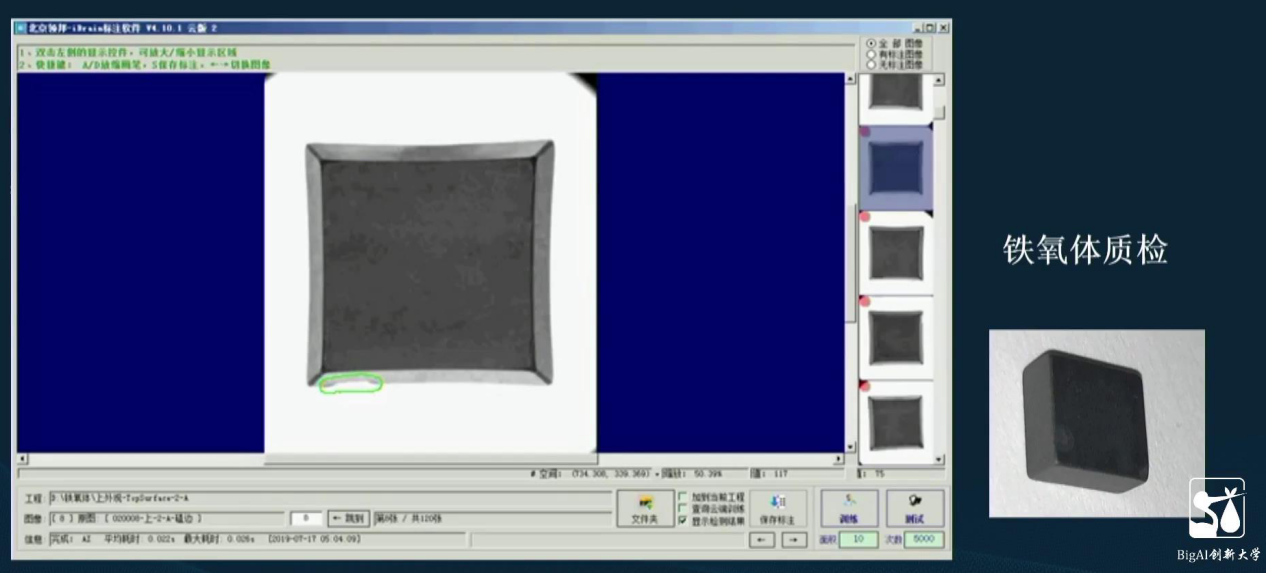Viewport: 1266px width, 573px height.
Task: Select the 全部图像 radio option
Action: [x=871, y=43]
